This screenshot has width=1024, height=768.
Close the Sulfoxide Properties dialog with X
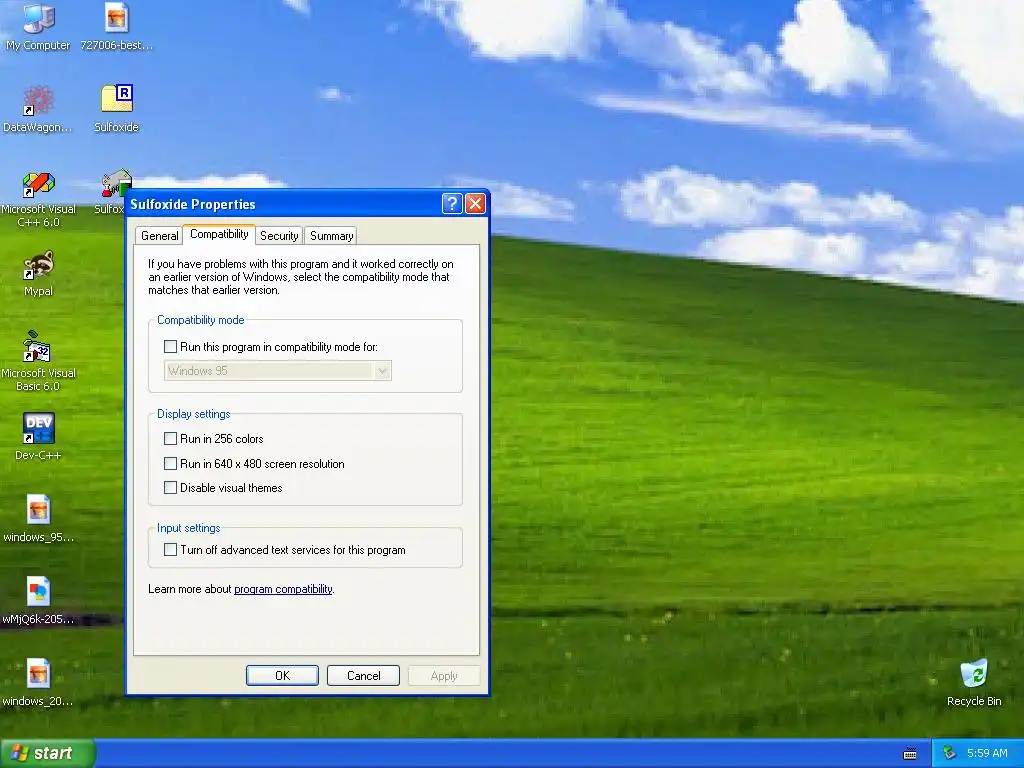(475, 204)
